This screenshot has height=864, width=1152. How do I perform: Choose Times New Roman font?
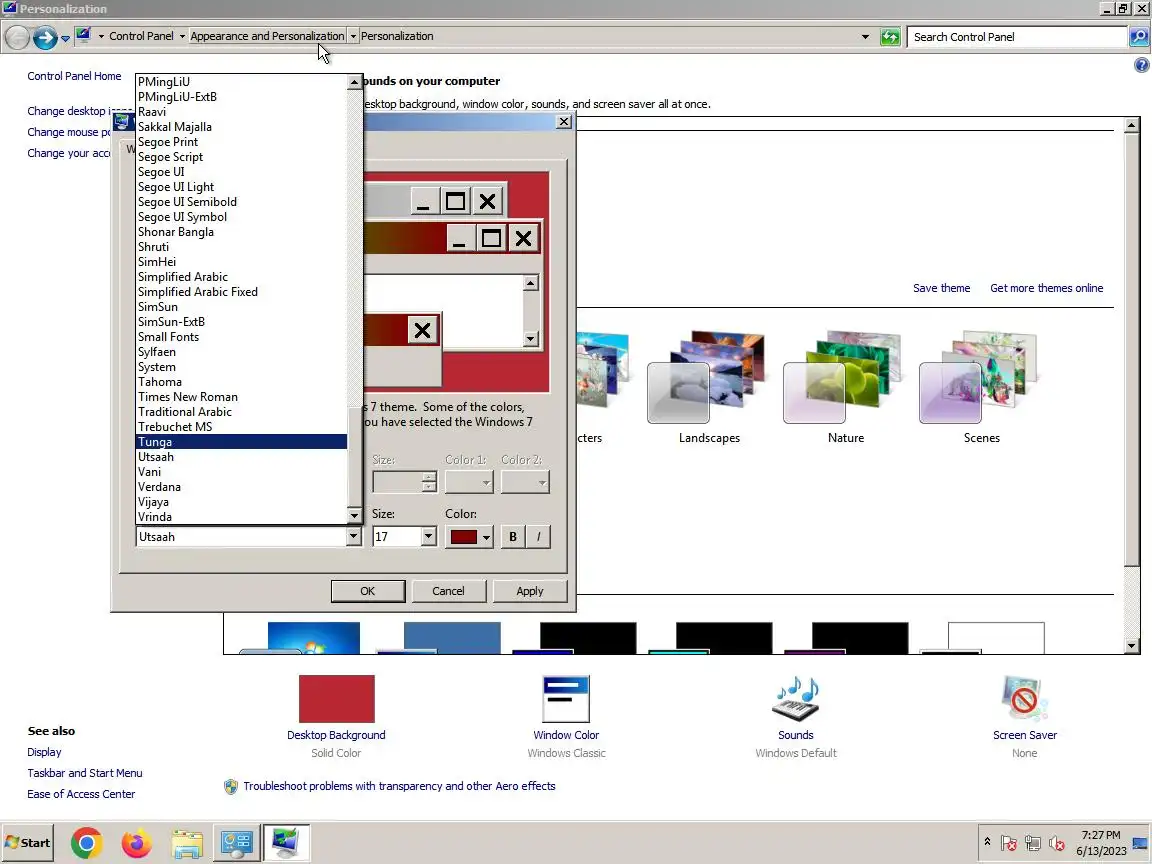coord(241,397)
